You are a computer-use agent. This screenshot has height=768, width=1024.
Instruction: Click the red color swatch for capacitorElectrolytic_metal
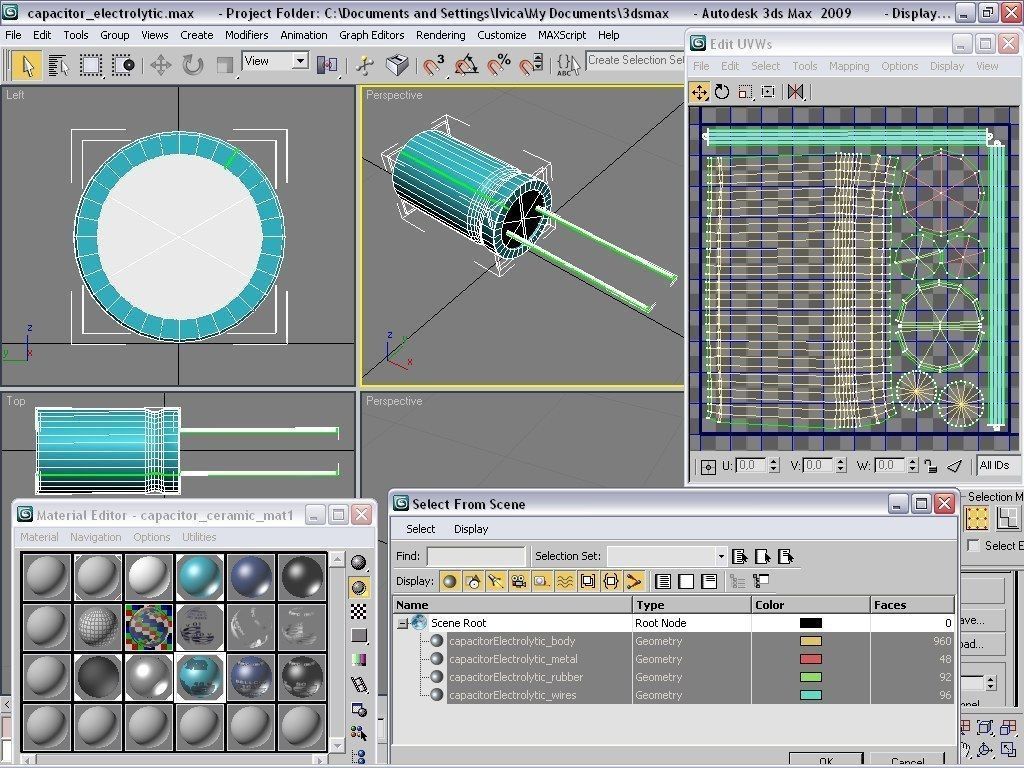coord(810,660)
